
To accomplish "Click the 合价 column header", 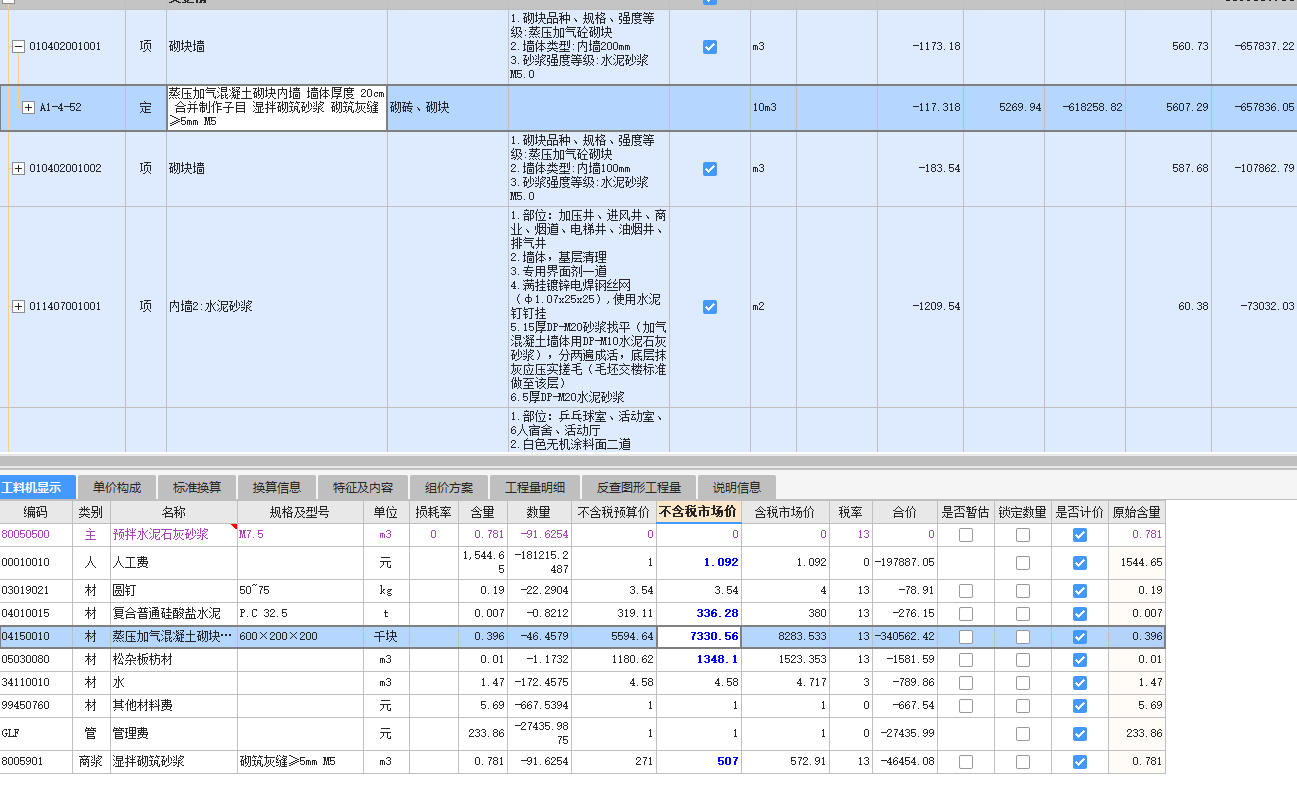I will pyautogui.click(x=904, y=512).
